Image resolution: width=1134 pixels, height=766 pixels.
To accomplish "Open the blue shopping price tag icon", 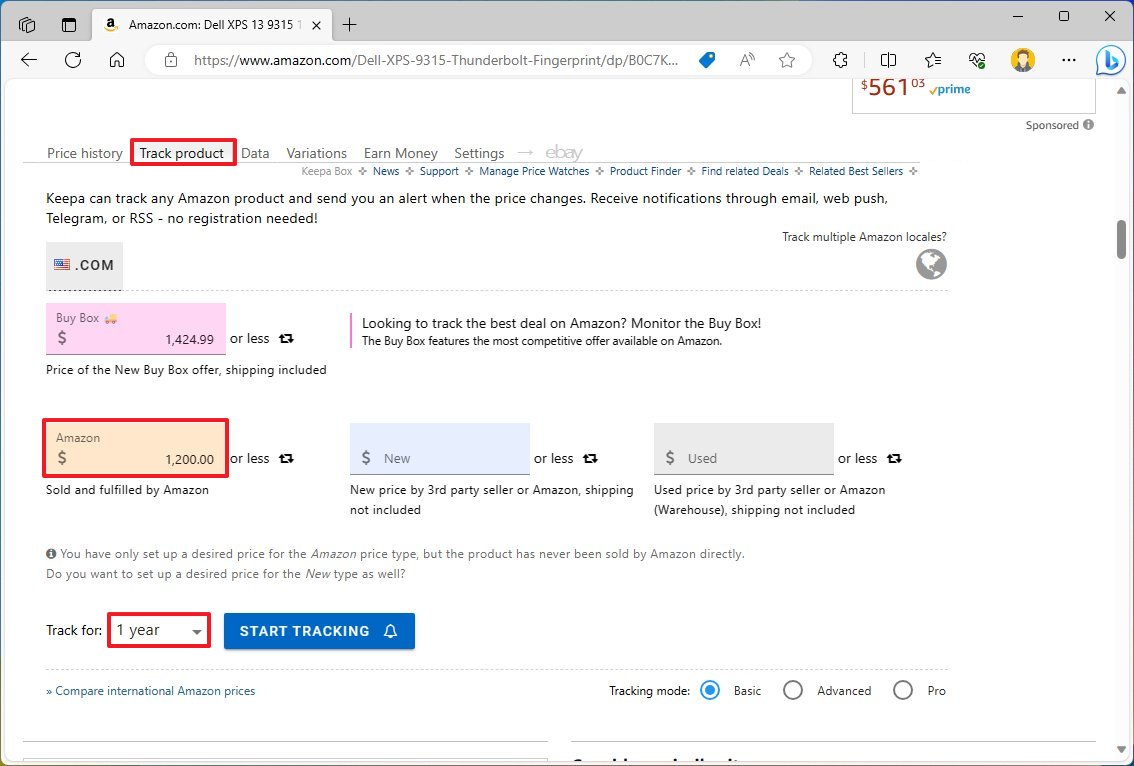I will (707, 60).
